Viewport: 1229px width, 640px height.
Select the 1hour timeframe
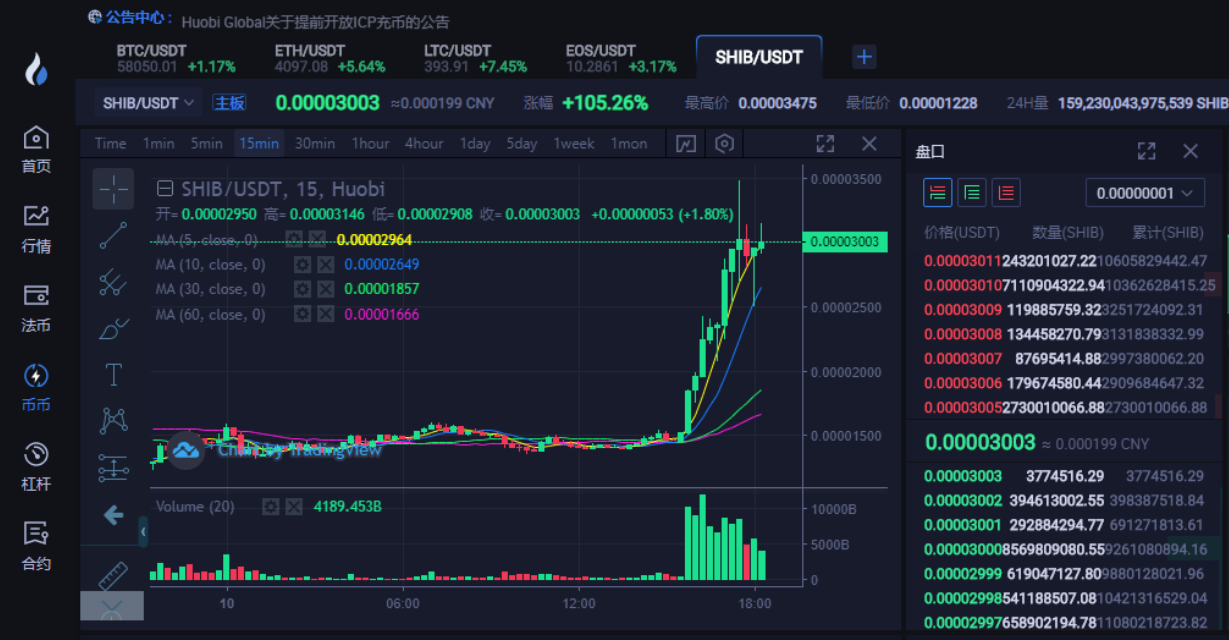pos(370,144)
